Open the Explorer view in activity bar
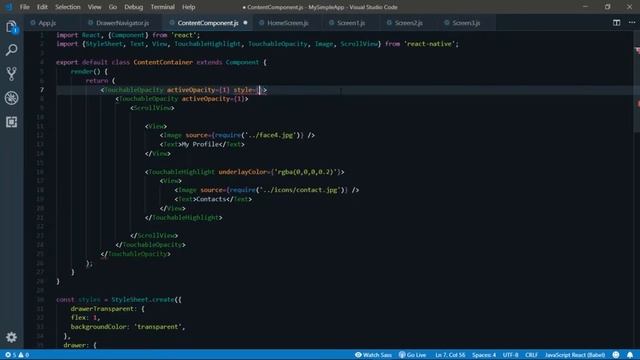Screen dimensions: 640x360 (11, 27)
